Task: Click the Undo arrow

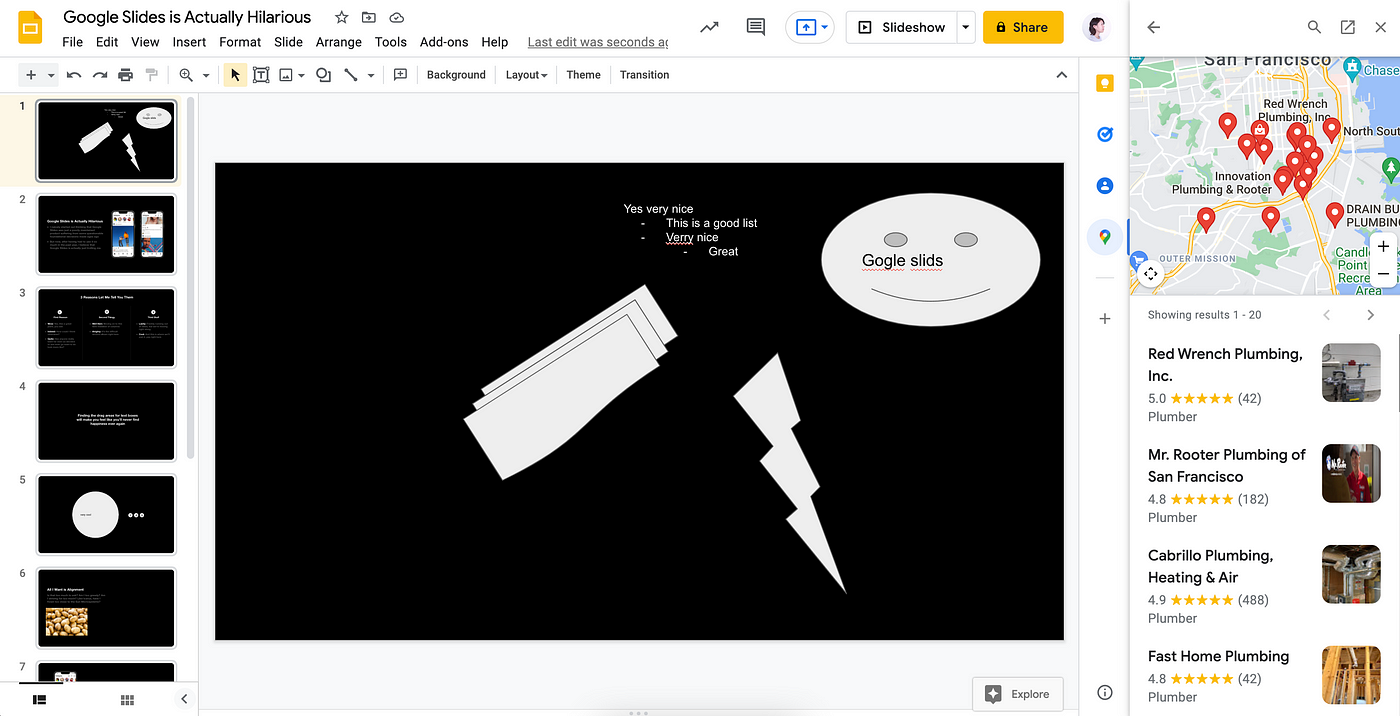Action: coord(74,75)
